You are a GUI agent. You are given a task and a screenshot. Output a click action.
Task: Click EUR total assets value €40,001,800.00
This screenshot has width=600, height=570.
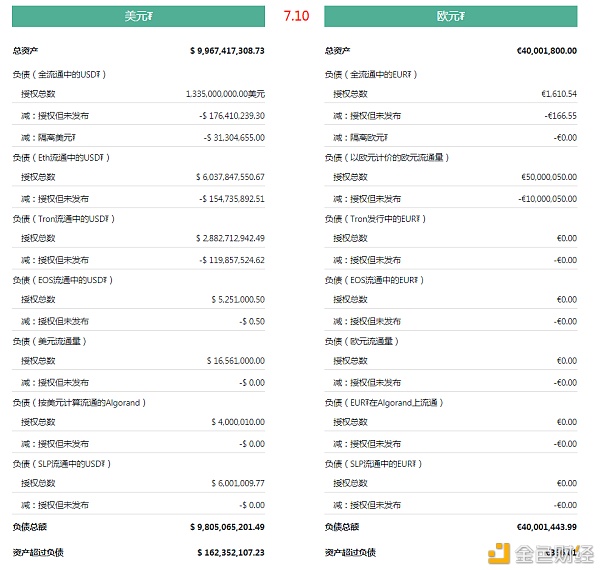547,51
